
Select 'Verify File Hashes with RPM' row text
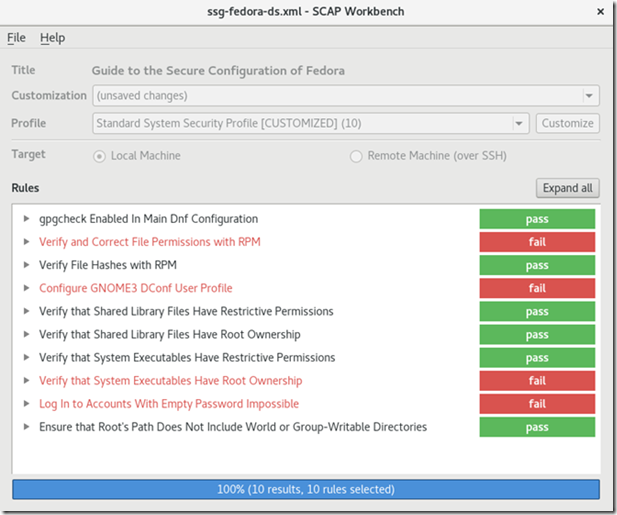pos(107,265)
